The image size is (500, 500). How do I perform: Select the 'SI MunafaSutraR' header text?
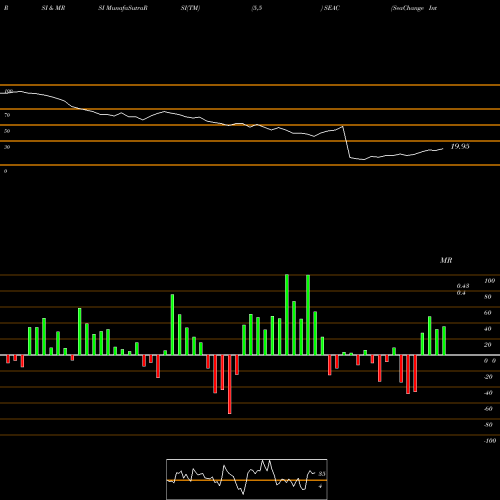(123, 8)
